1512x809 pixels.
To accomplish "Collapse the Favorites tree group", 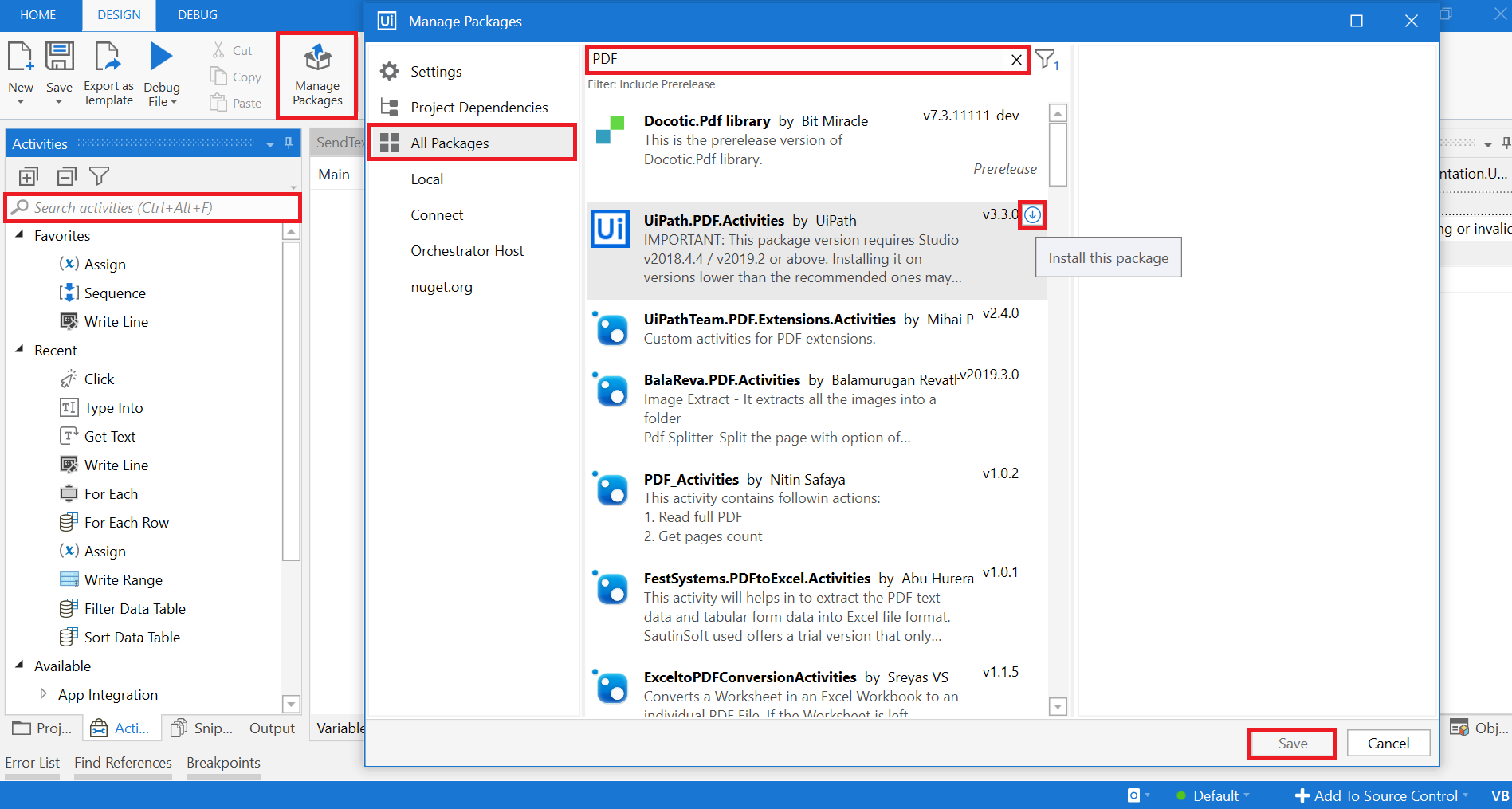I will (x=20, y=235).
